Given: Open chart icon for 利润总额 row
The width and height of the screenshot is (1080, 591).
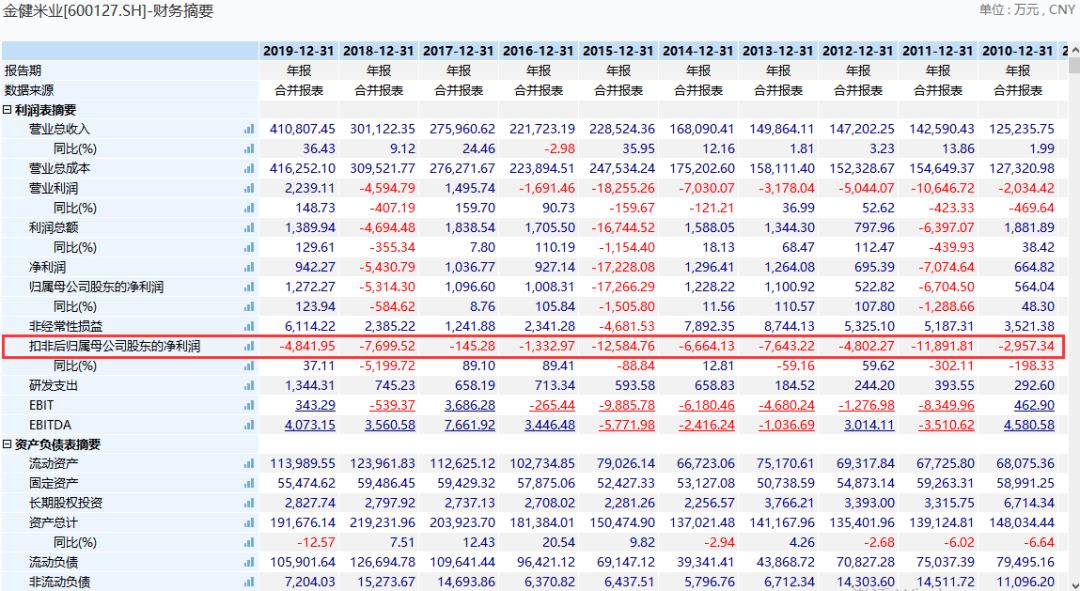Looking at the screenshot, I should point(249,227).
